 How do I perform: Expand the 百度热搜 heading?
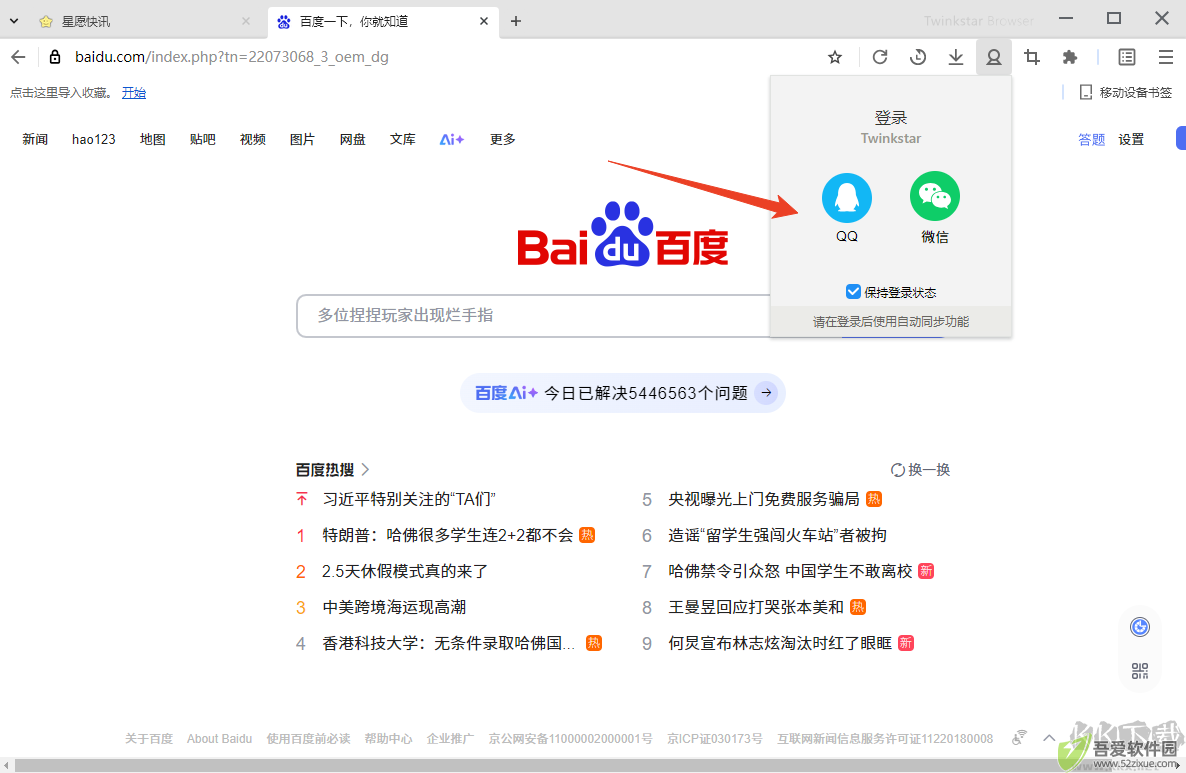click(332, 470)
